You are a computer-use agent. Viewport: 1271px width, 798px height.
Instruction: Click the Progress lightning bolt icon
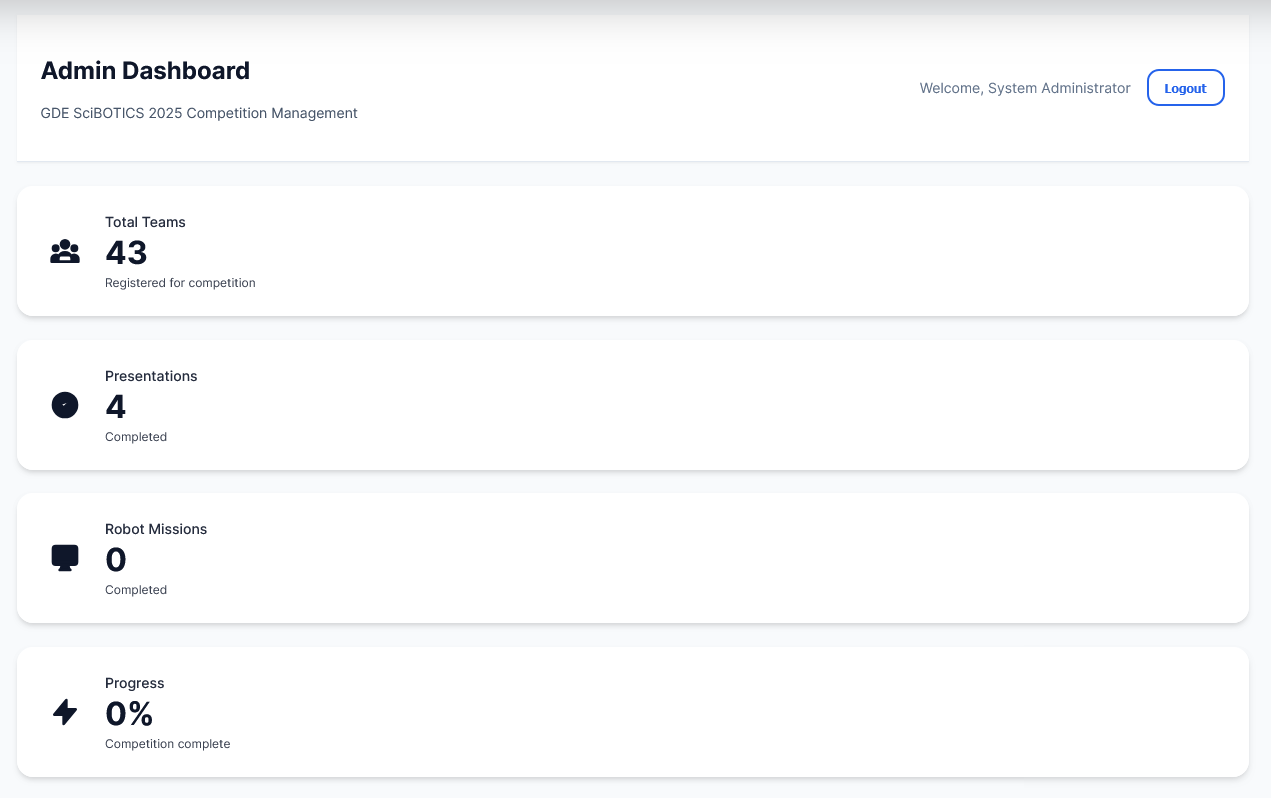[x=65, y=712]
